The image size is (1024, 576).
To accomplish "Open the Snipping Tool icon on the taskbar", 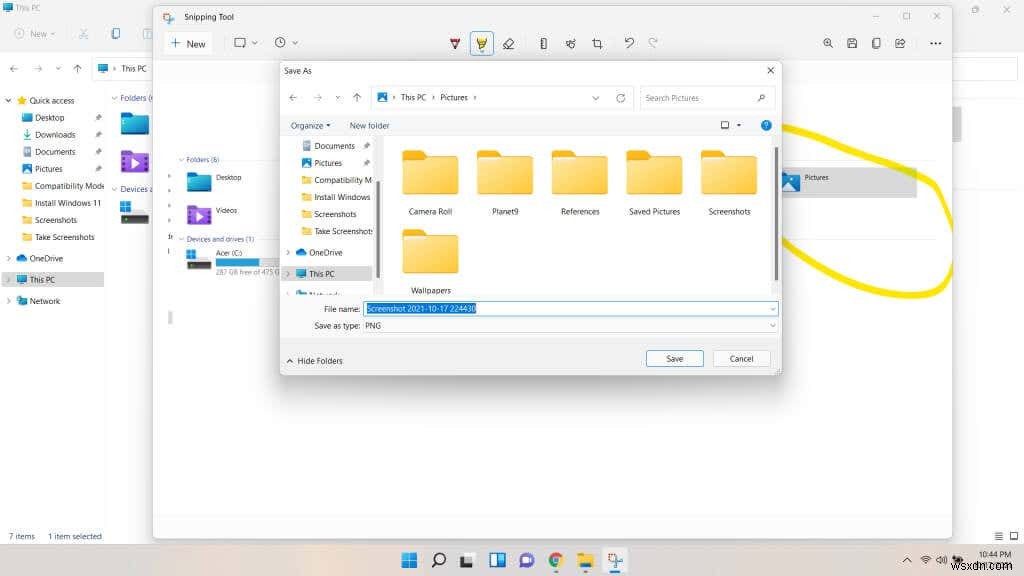I will click(x=614, y=560).
